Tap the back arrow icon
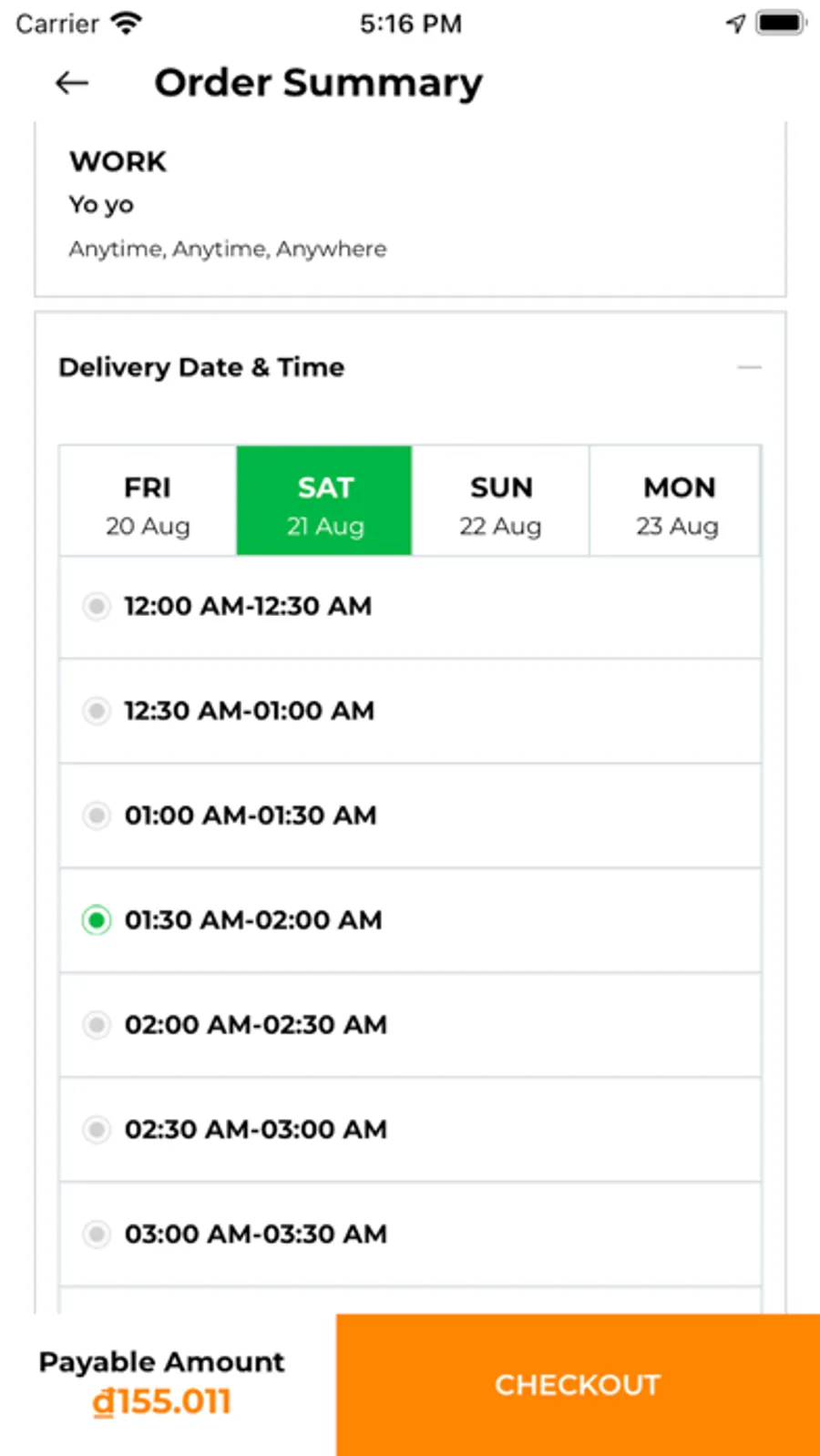The image size is (820, 1456). coord(72,84)
